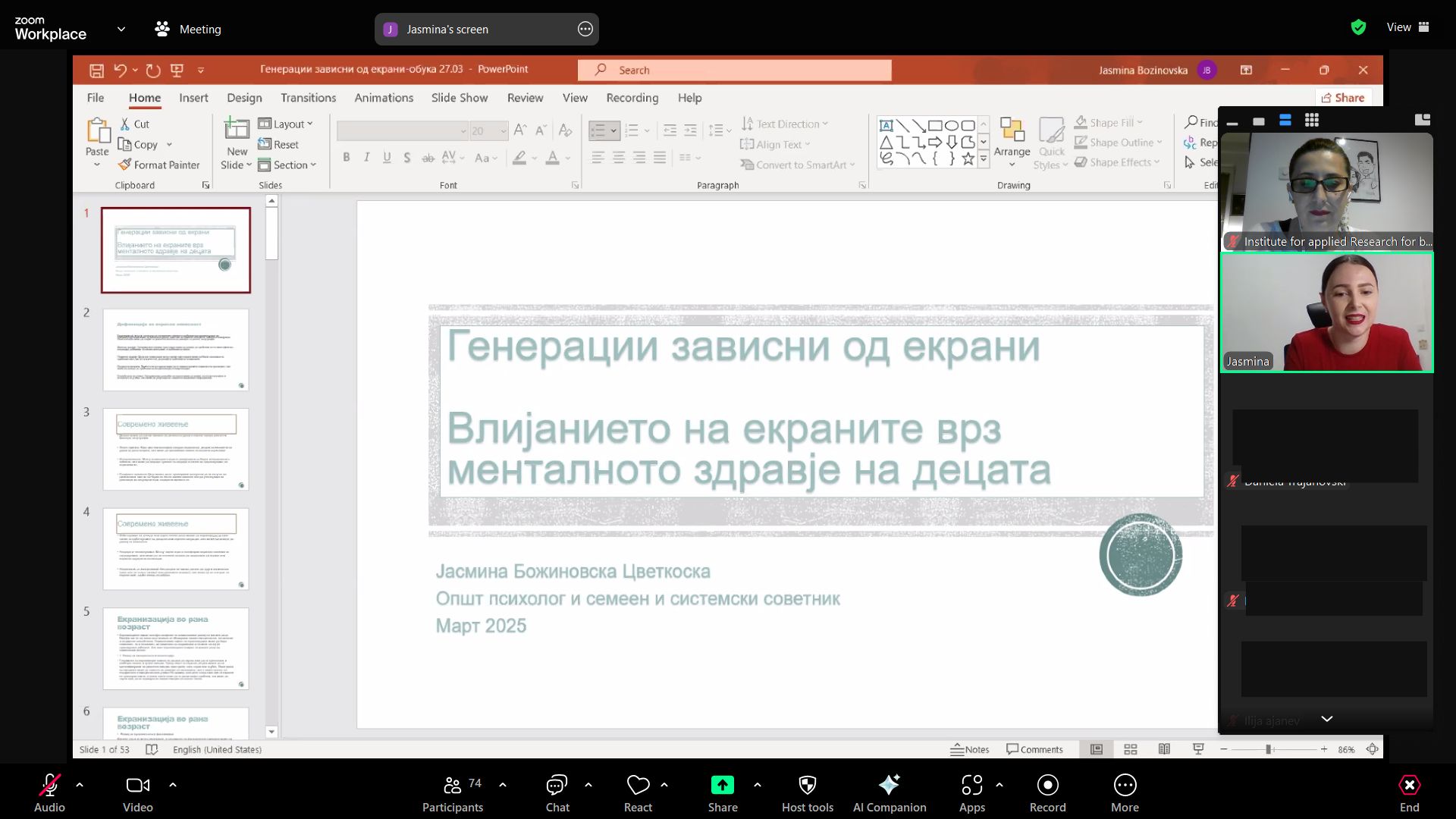Open the Zoom Participants panel
This screenshot has width=1456, height=819.
click(453, 793)
